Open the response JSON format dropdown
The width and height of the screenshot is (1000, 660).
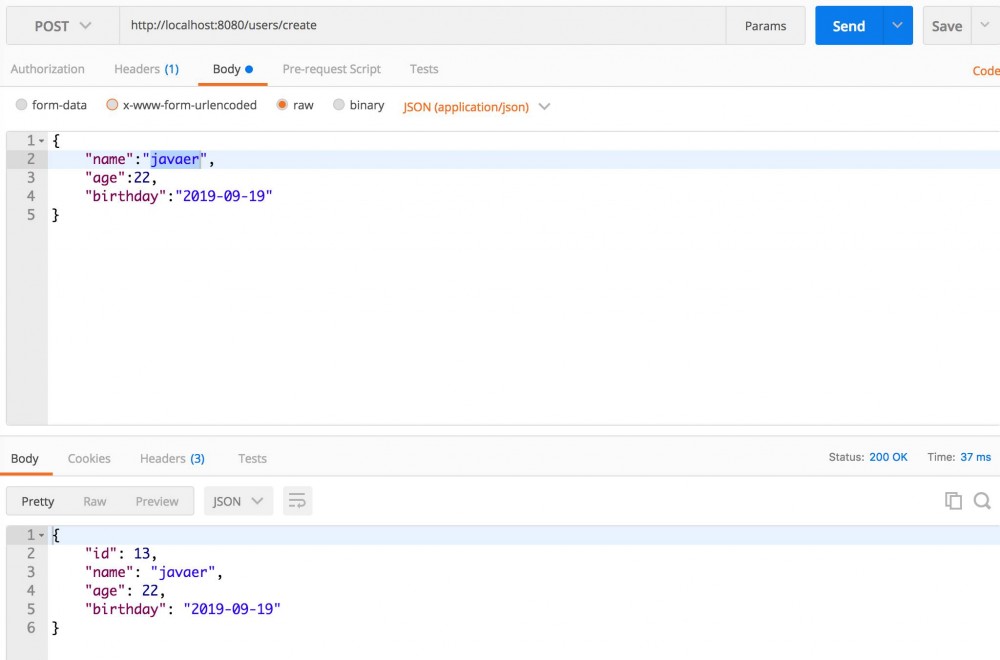[238, 501]
